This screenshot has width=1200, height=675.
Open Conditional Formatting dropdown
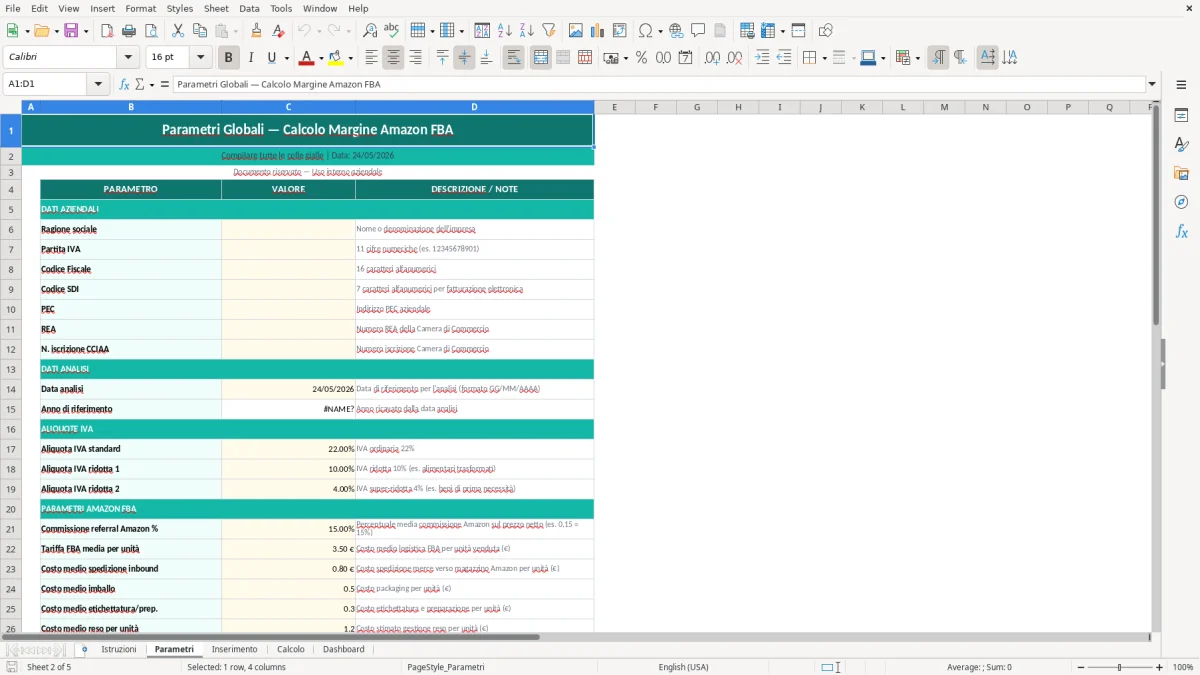[917, 58]
